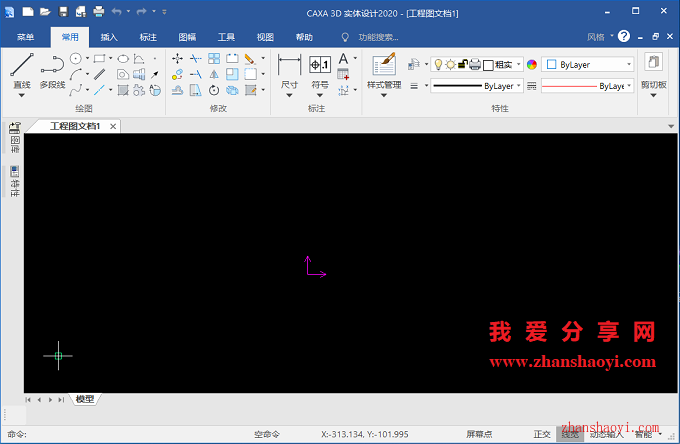Image resolution: width=680 pixels, height=444 pixels.
Task: Expand the 剪切板 clipboard dropdown
Action: click(654, 95)
